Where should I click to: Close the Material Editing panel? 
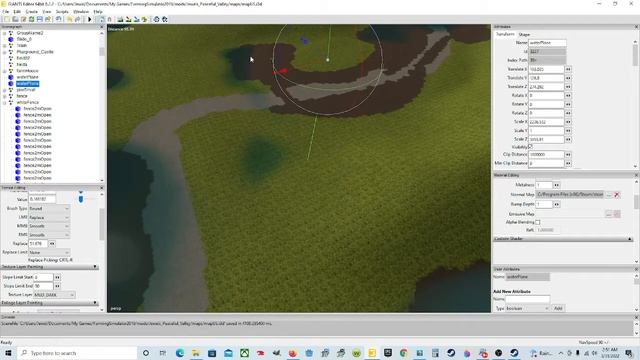pyautogui.click(x=636, y=175)
